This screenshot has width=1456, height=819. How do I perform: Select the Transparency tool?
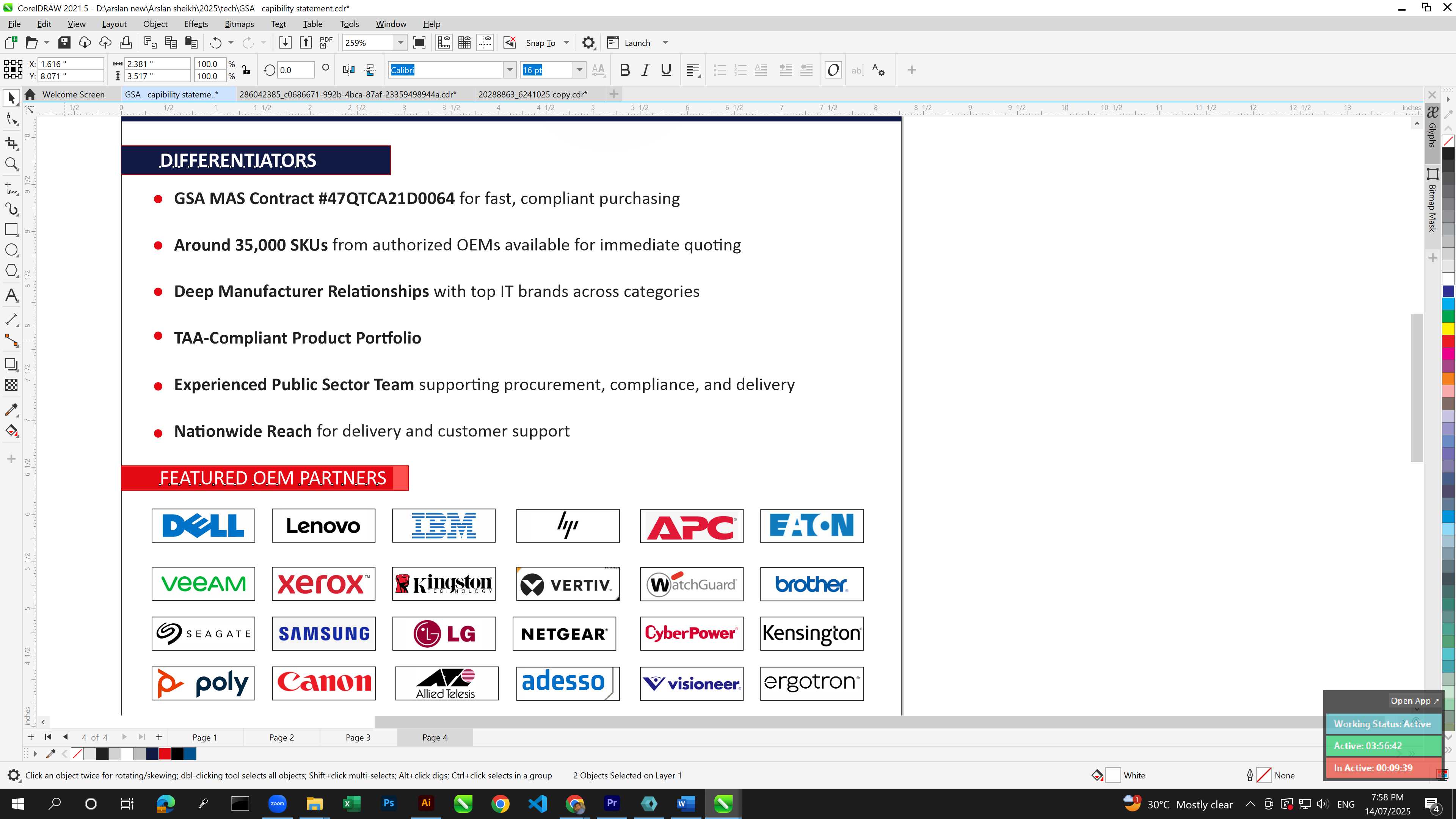point(11,386)
